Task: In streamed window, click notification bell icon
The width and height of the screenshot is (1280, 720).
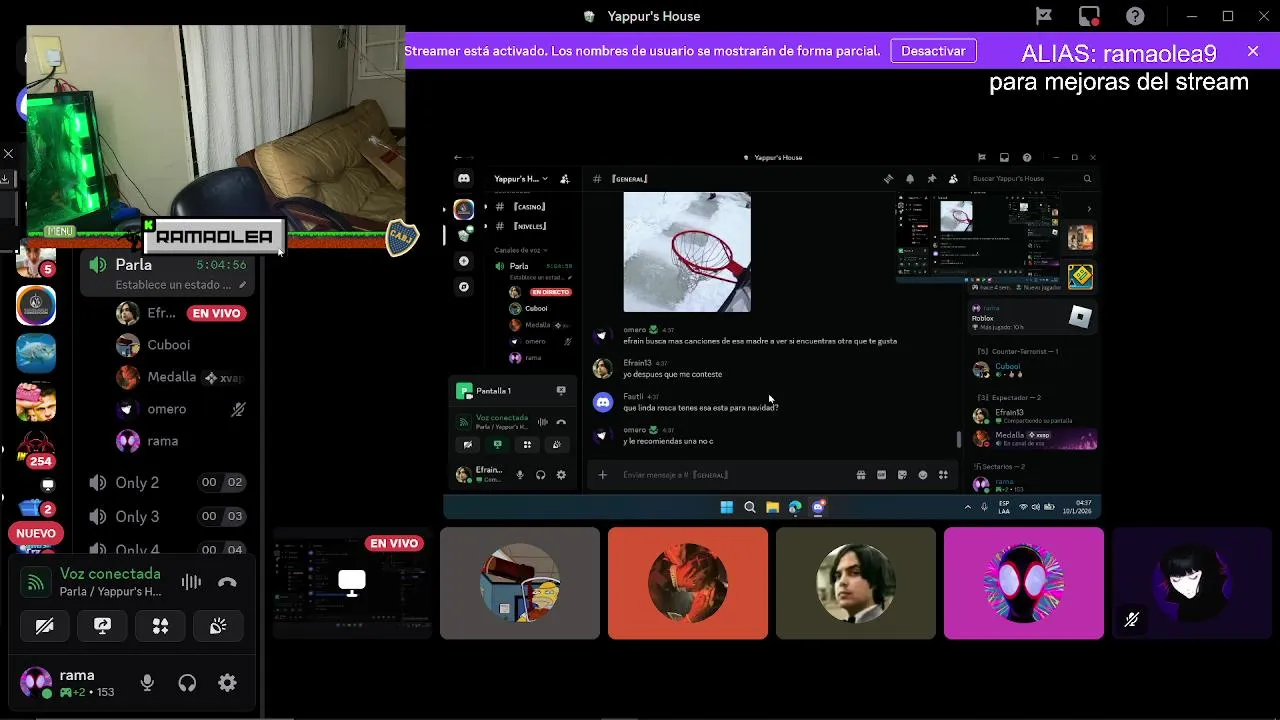Action: click(x=910, y=179)
